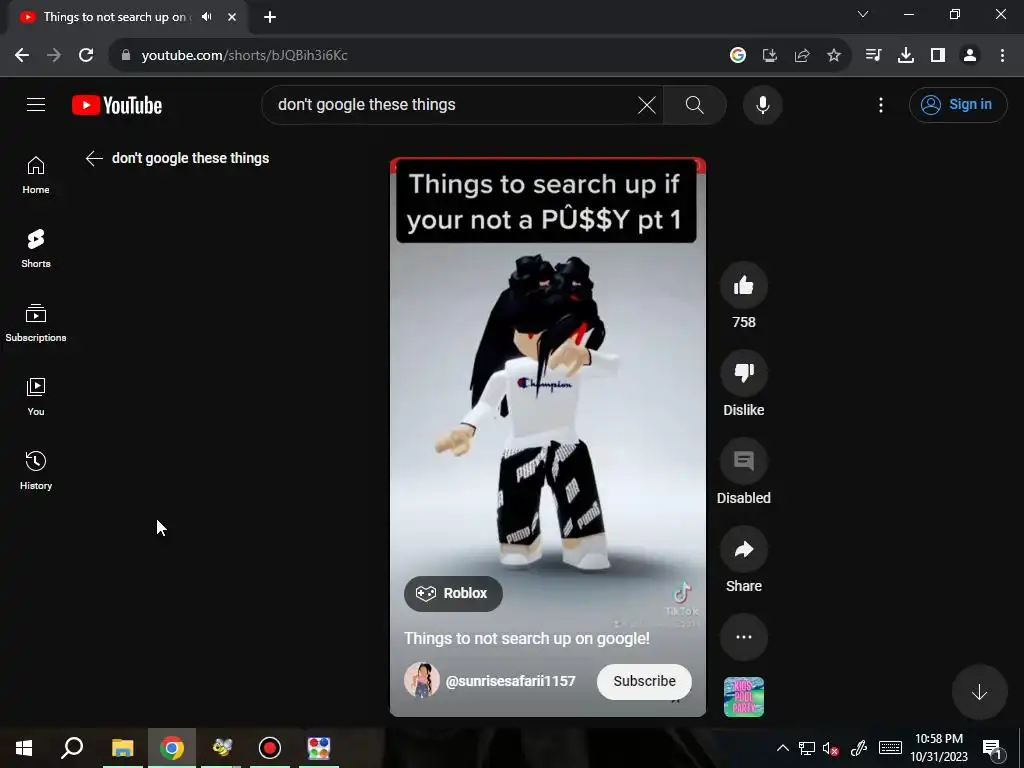Open Chrome three-dot menu
This screenshot has height=768, width=1024.
click(x=1002, y=56)
